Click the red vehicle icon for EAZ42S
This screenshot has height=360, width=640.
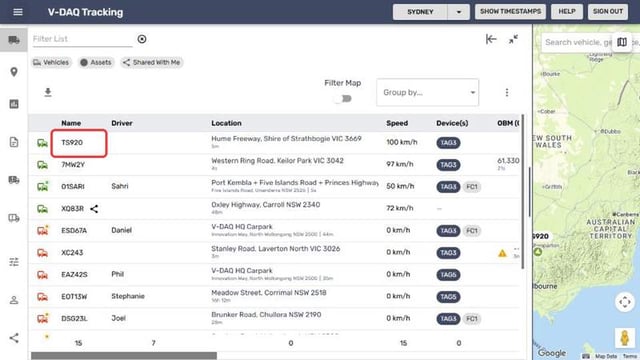click(42, 275)
